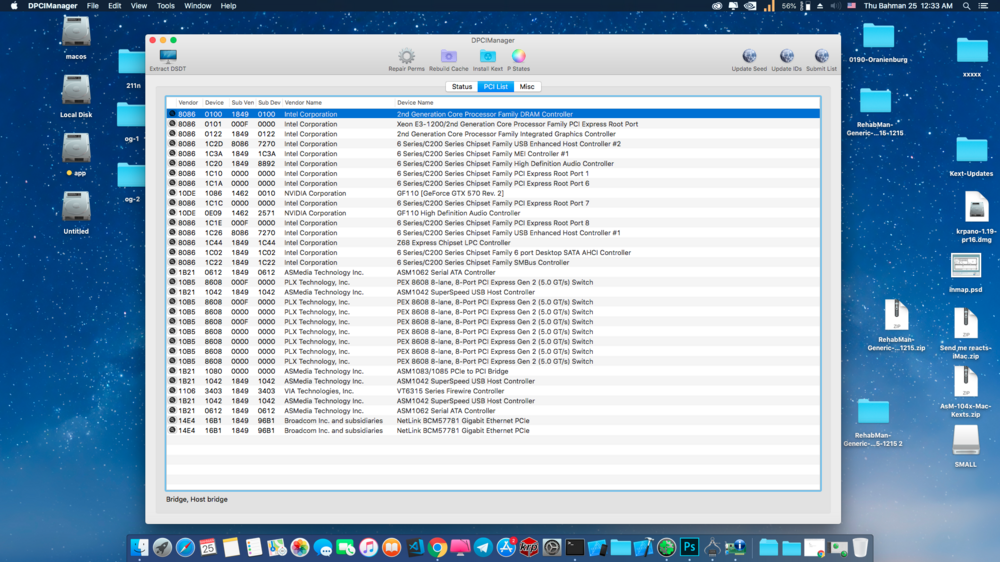The height and width of the screenshot is (562, 1000).
Task: Run Repair Perms from the toolbar
Action: click(406, 59)
